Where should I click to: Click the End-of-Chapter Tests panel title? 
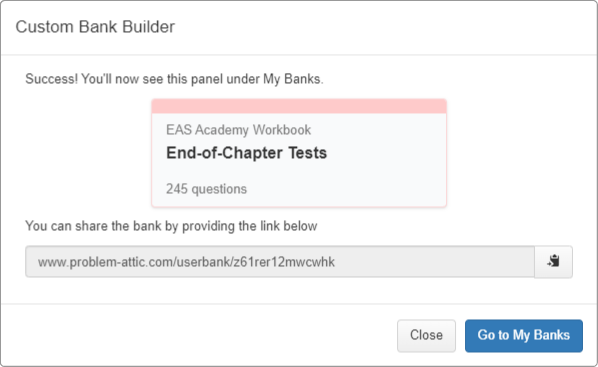(246, 153)
